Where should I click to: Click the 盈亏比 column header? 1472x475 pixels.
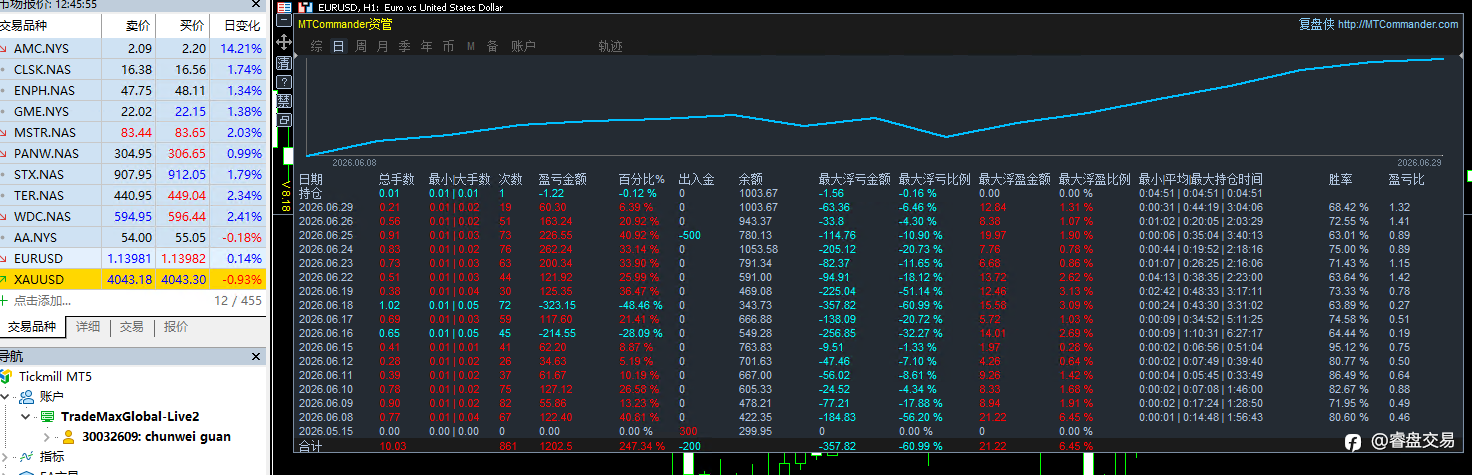pos(1406,179)
